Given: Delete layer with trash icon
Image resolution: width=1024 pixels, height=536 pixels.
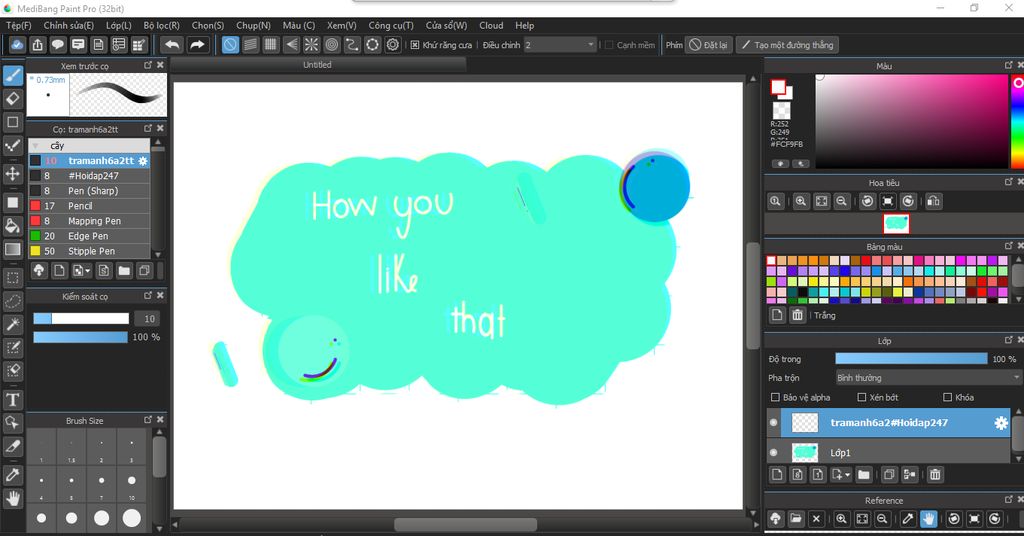Looking at the screenshot, I should 935,475.
